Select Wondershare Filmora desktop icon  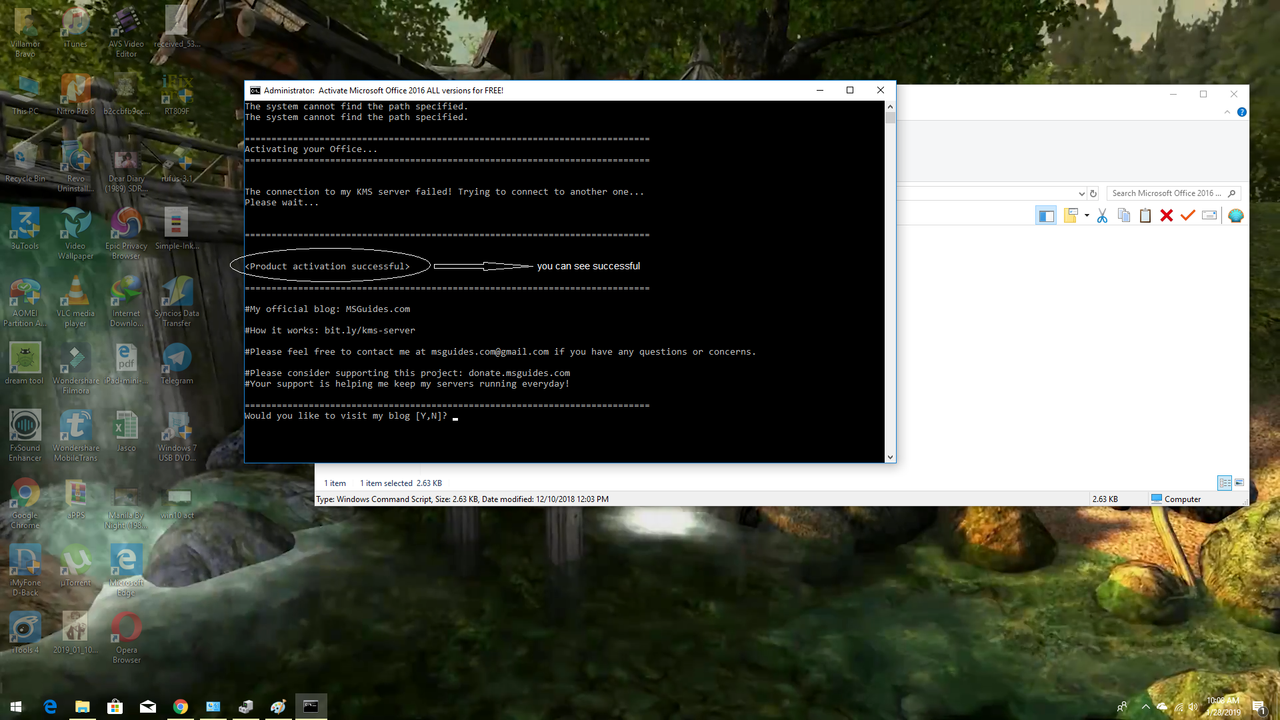pos(75,369)
